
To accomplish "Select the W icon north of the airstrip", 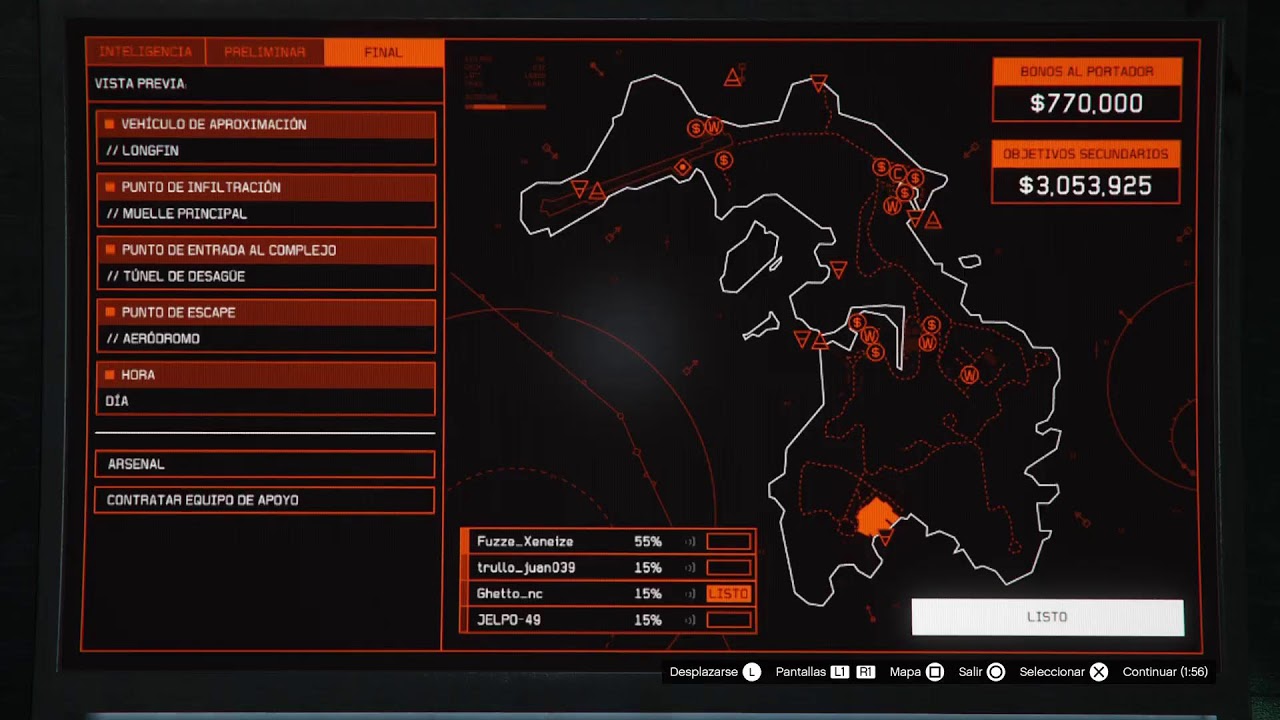I will (x=714, y=127).
